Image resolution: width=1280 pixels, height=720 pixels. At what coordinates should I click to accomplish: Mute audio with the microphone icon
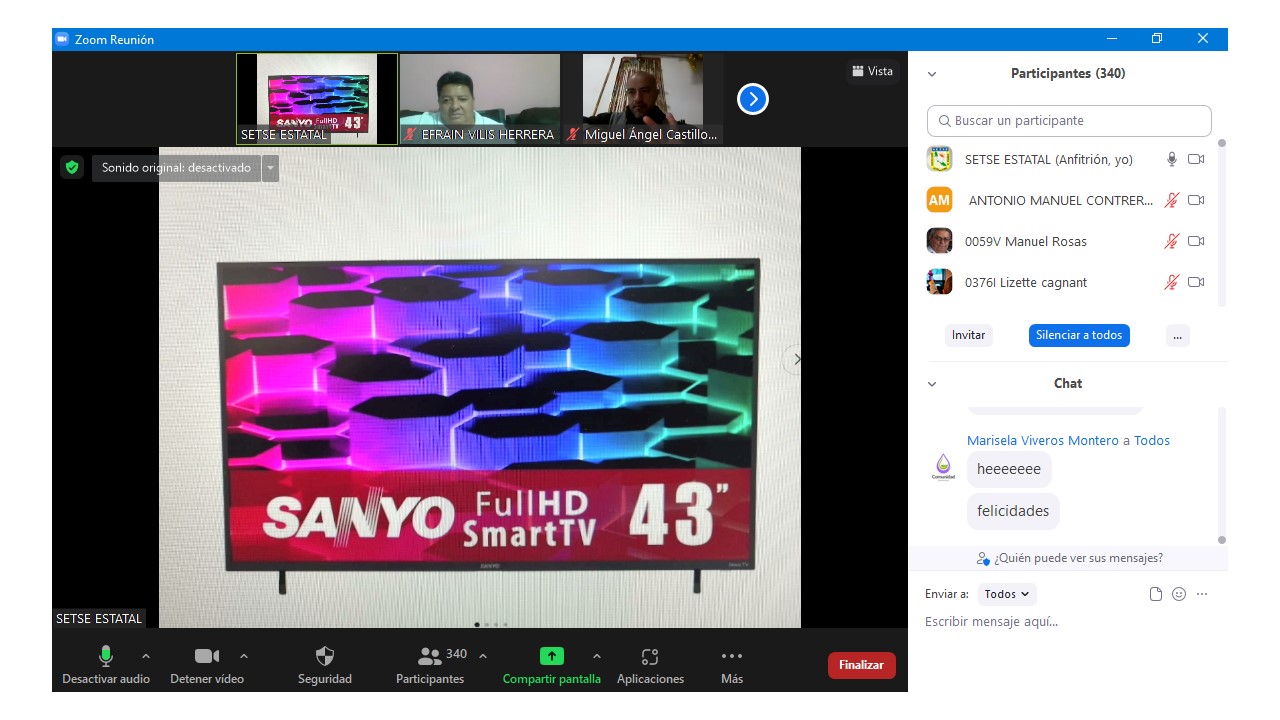point(105,656)
